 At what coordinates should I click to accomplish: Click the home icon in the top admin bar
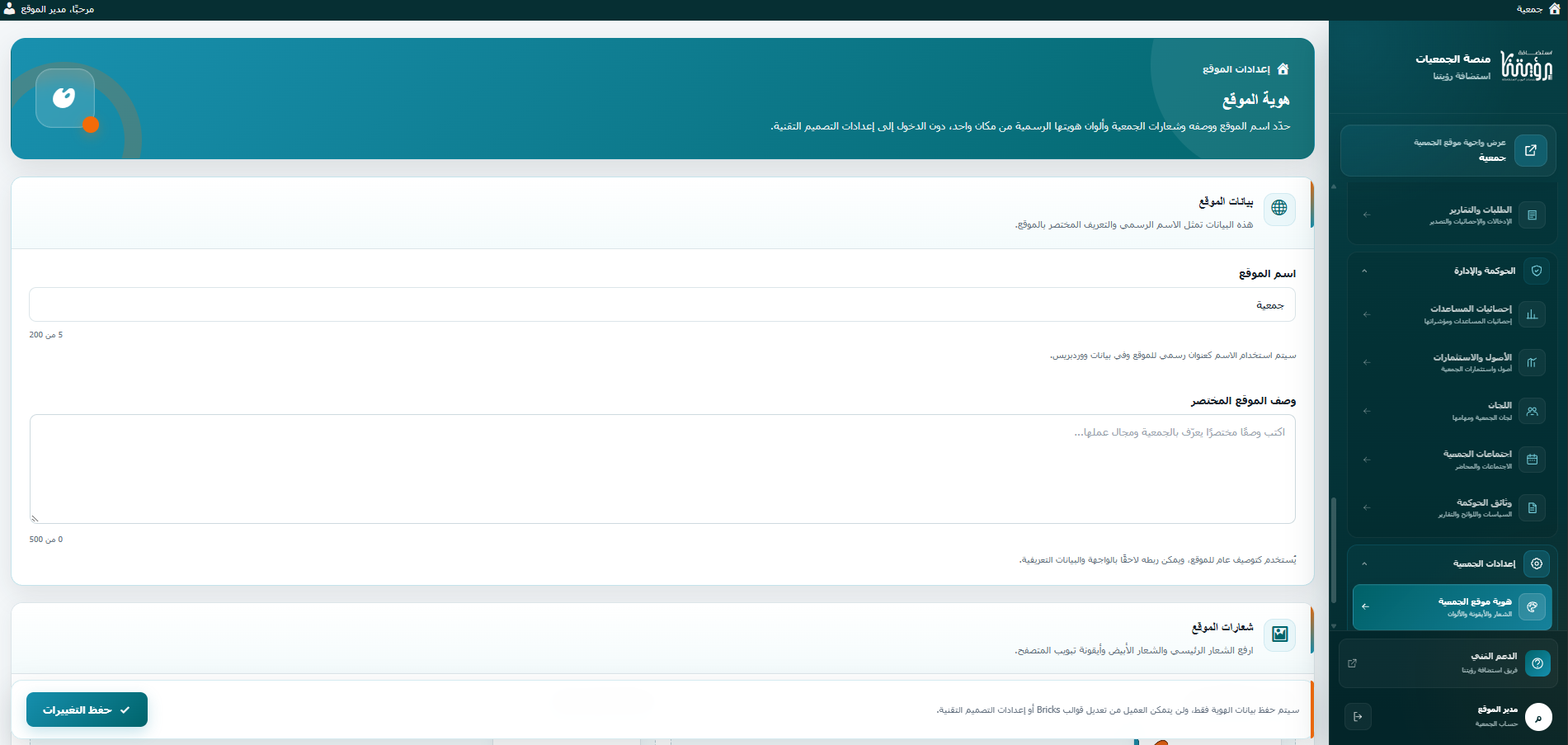click(x=1555, y=9)
